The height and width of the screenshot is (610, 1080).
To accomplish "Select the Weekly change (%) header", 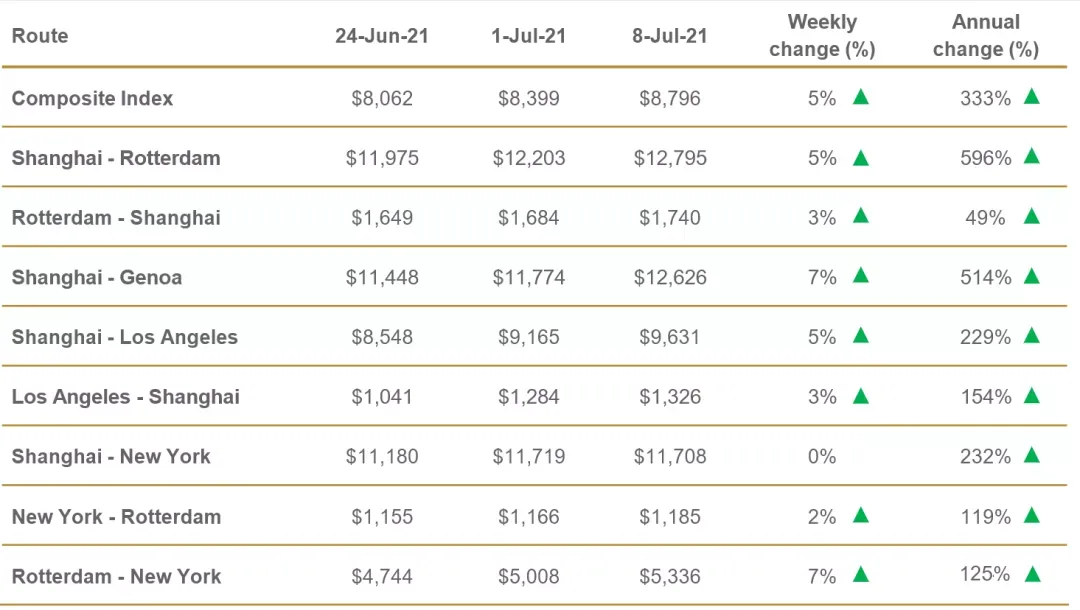I will pos(821,35).
